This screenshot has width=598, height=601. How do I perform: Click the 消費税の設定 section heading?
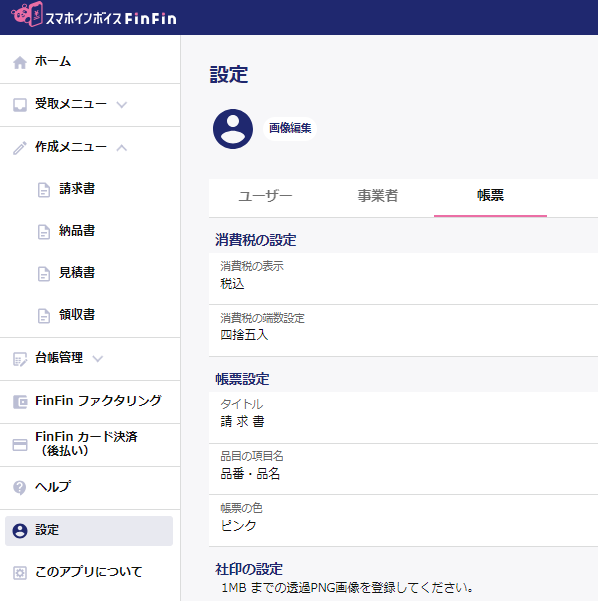click(x=256, y=240)
